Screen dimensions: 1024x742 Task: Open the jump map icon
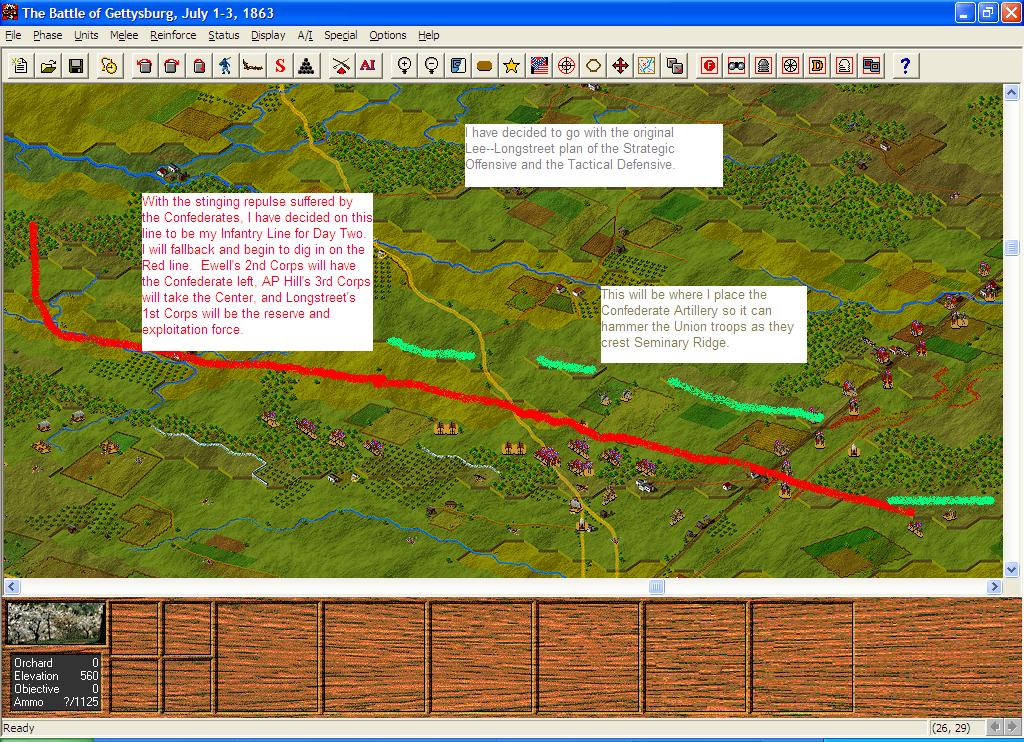[x=647, y=65]
